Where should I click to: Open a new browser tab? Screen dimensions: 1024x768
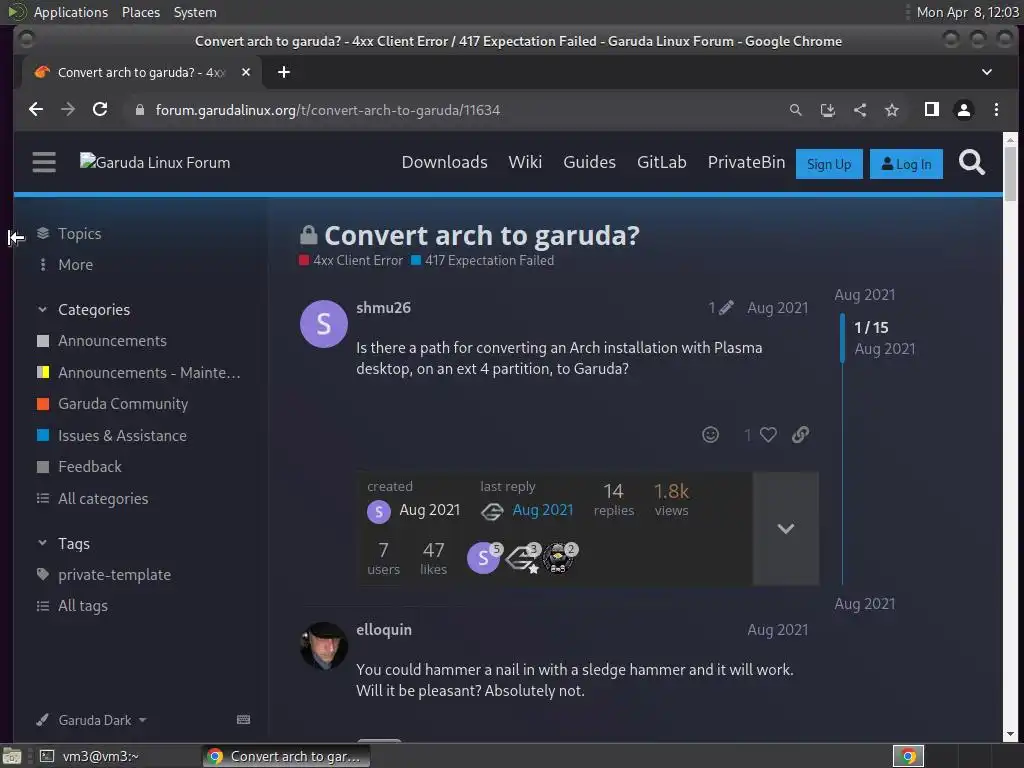[283, 72]
